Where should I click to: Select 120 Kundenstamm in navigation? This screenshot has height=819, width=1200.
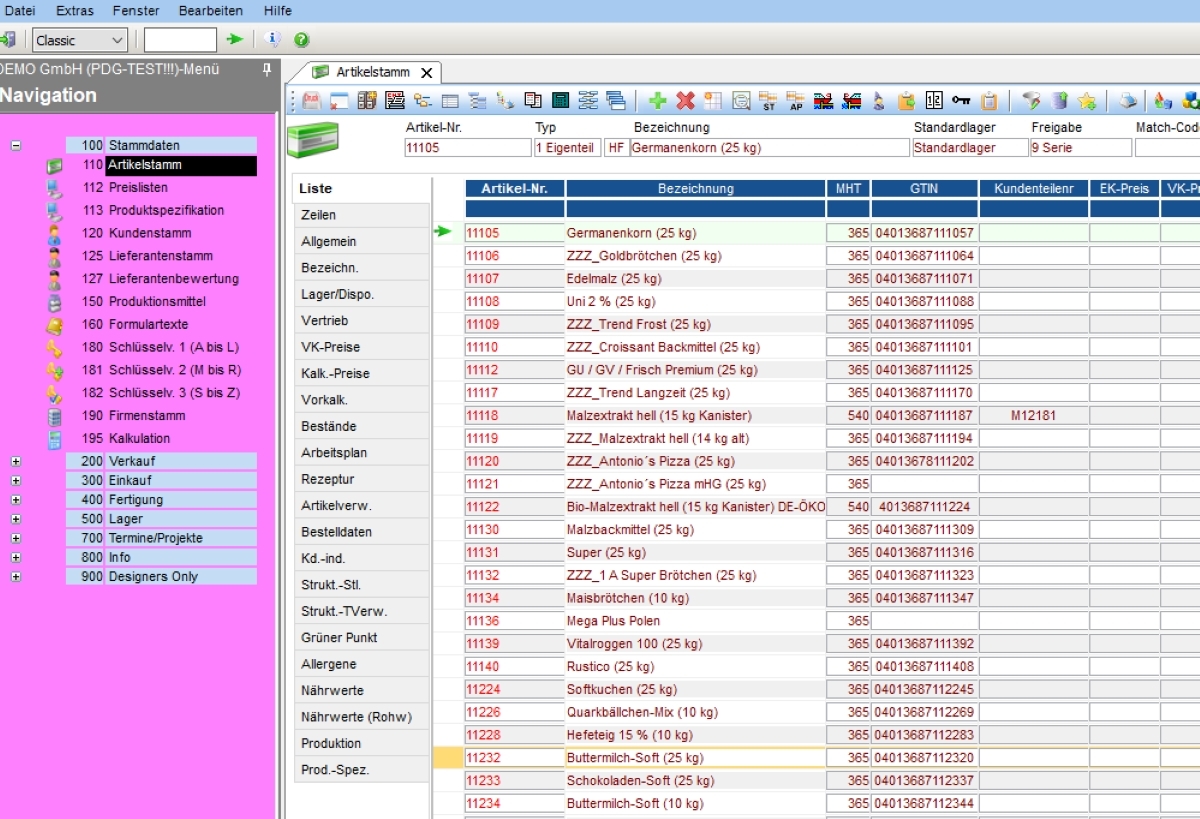click(150, 233)
